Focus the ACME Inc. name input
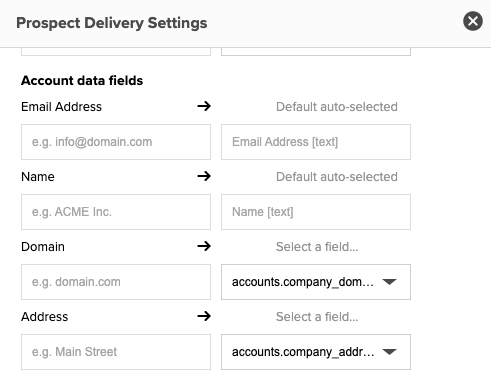The image size is (491, 377). 116,212
